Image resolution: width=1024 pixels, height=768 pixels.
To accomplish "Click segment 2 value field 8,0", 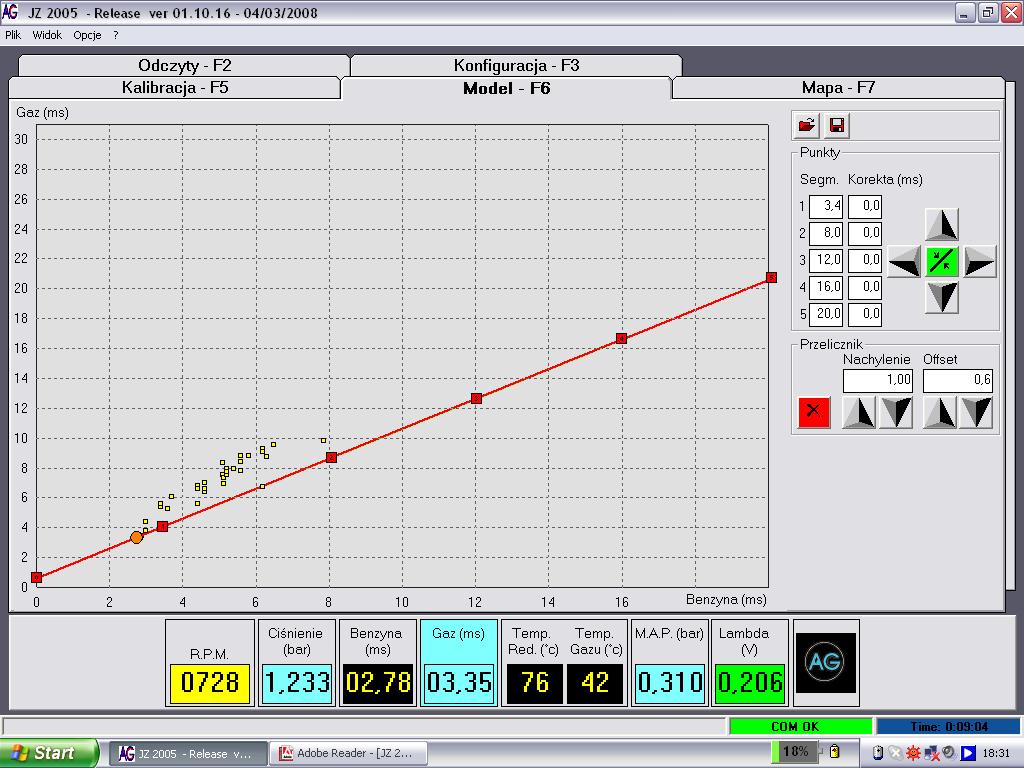I will 826,233.
